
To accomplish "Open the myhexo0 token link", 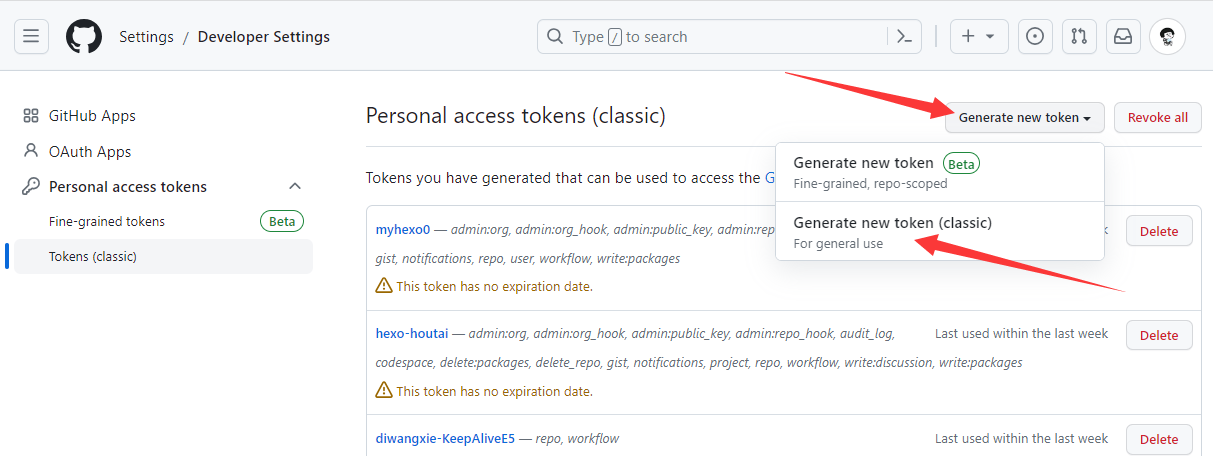I will point(402,230).
